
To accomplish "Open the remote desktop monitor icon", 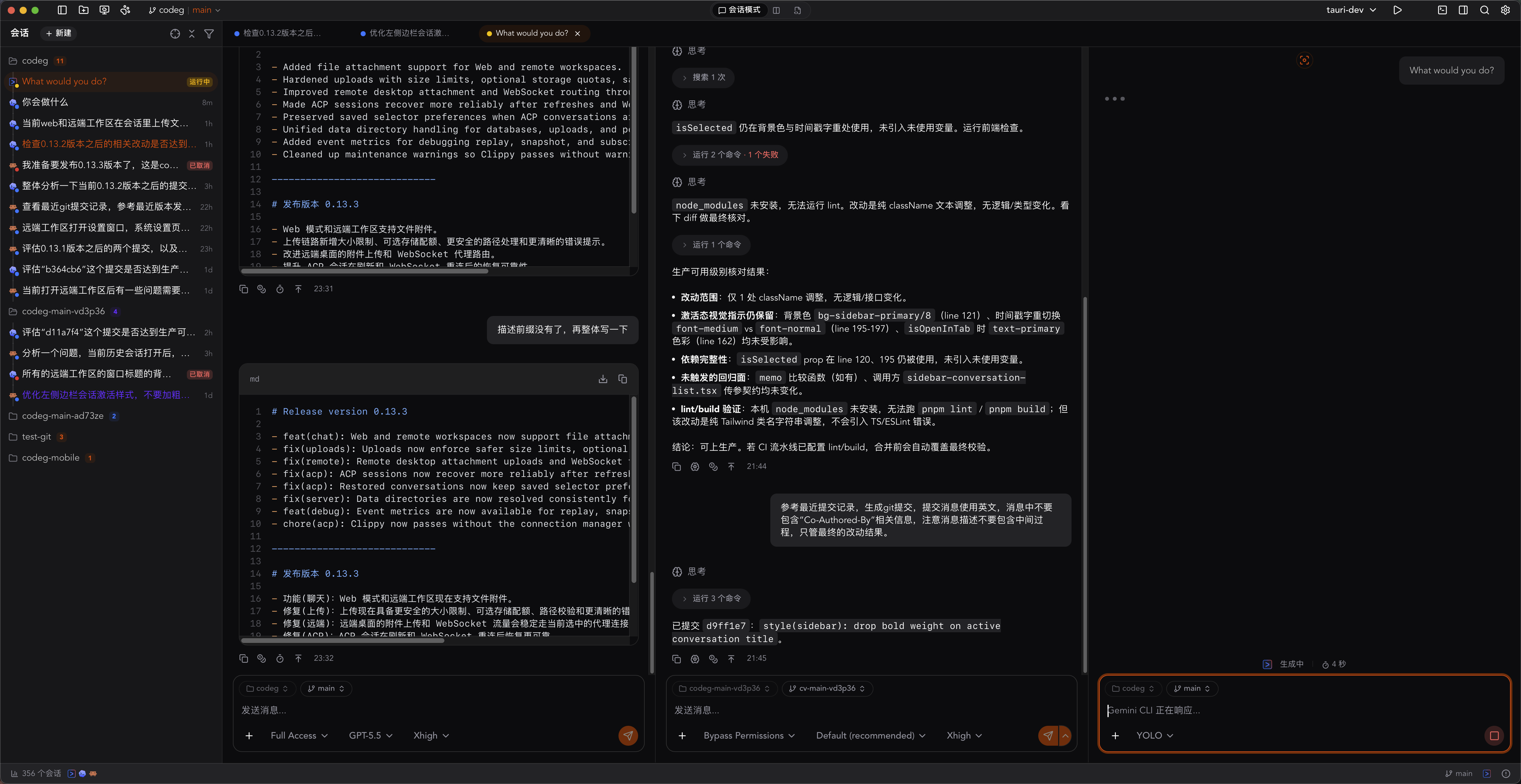I will tap(105, 10).
